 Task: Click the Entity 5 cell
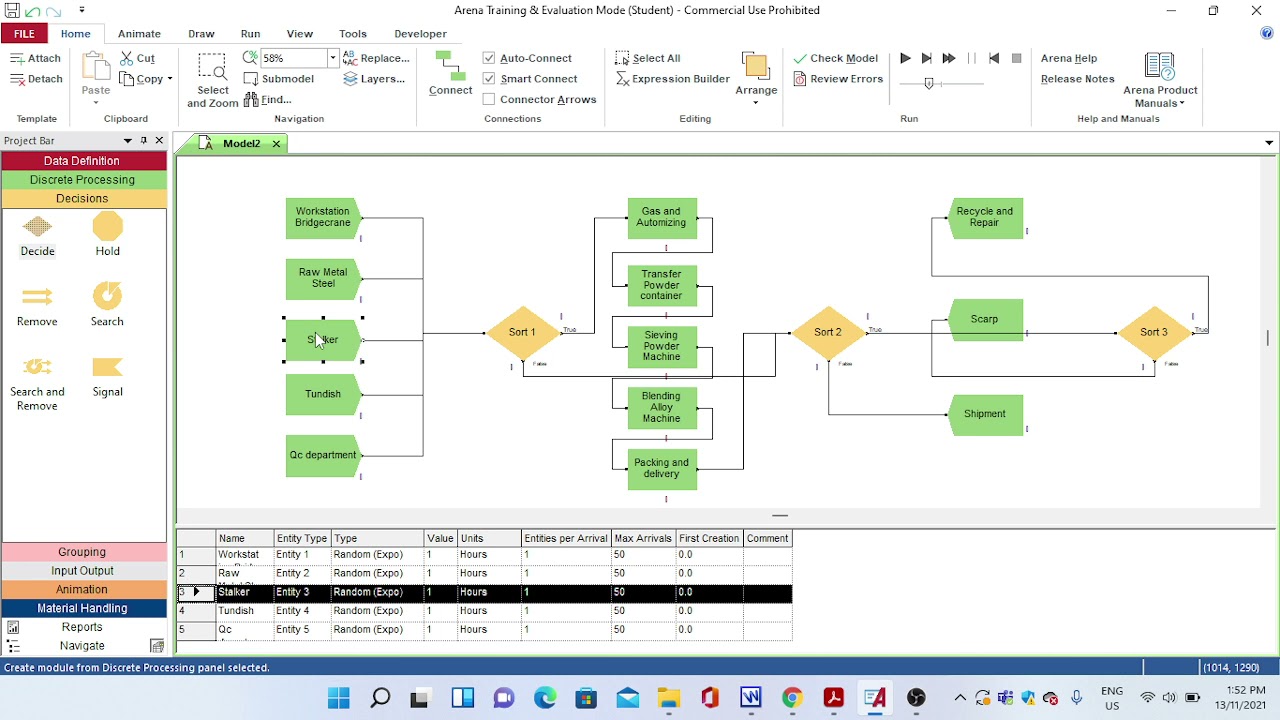pyautogui.click(x=302, y=630)
